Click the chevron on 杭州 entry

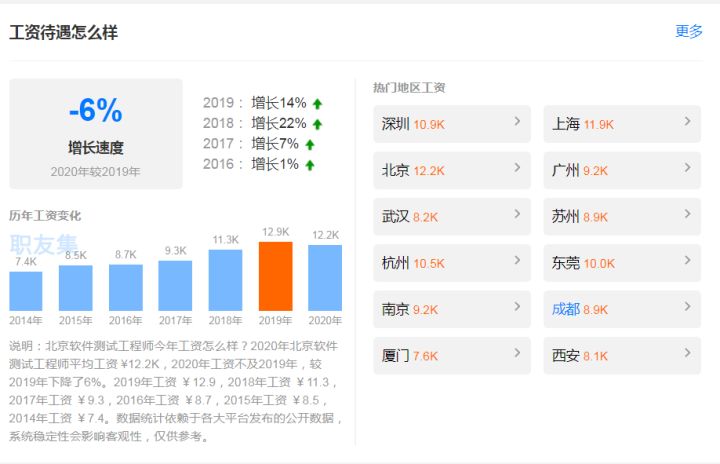[x=517, y=261]
